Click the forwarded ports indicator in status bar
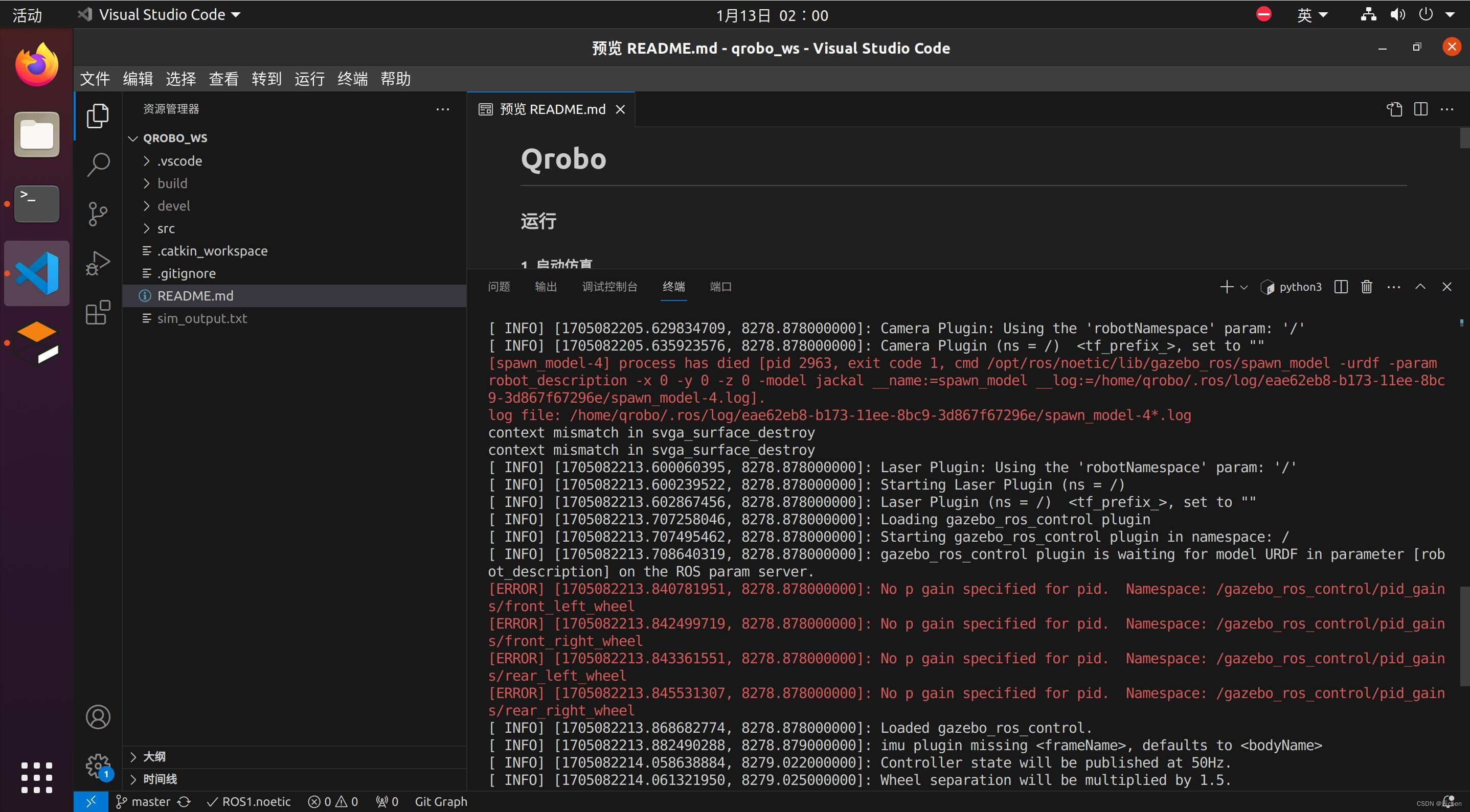 pyautogui.click(x=387, y=801)
